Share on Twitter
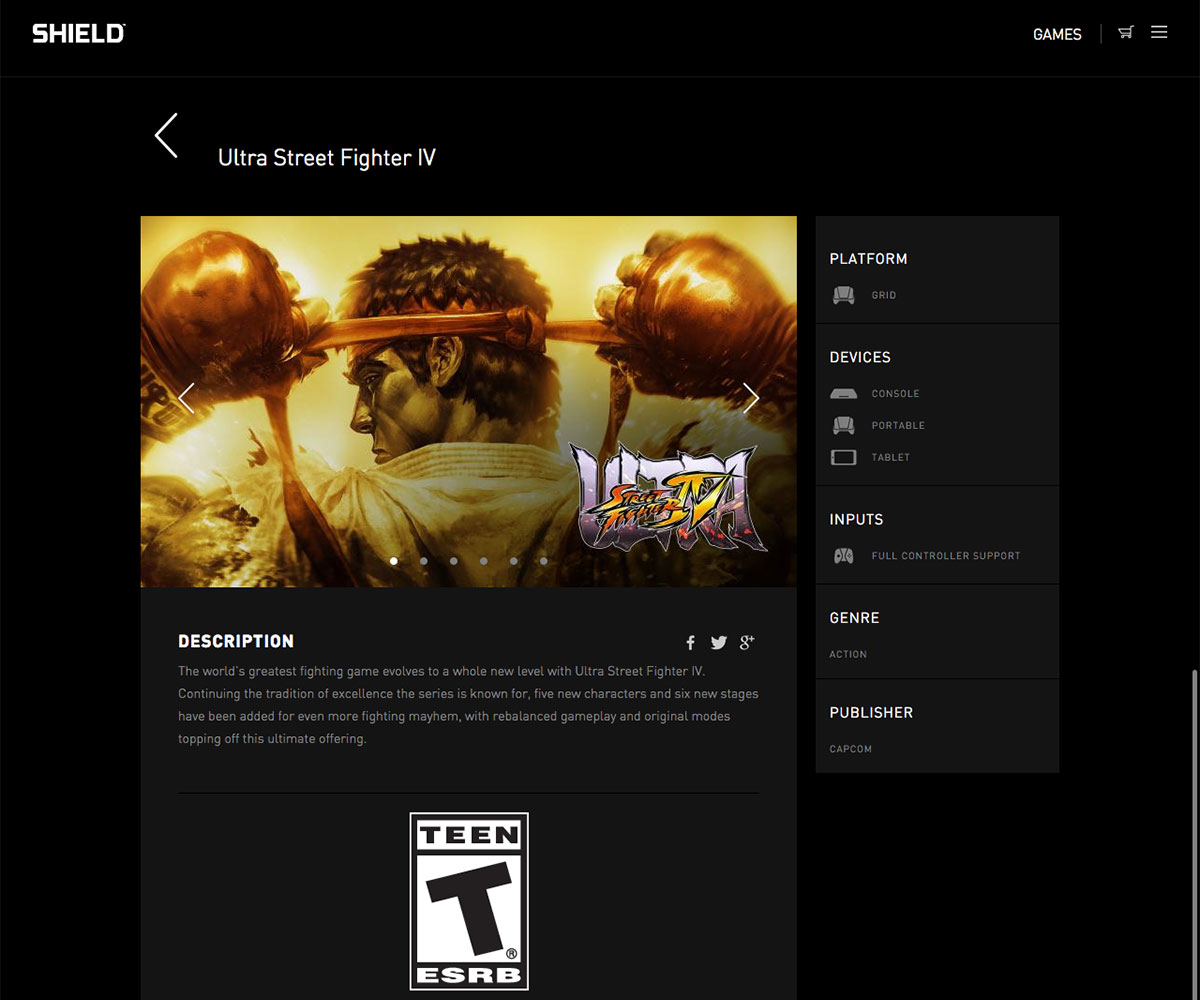The width and height of the screenshot is (1200, 1000). click(x=718, y=643)
